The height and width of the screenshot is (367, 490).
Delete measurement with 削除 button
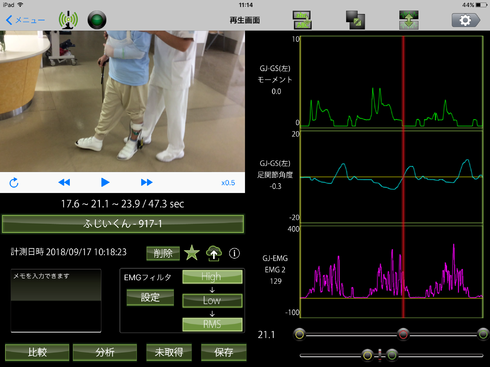click(163, 253)
